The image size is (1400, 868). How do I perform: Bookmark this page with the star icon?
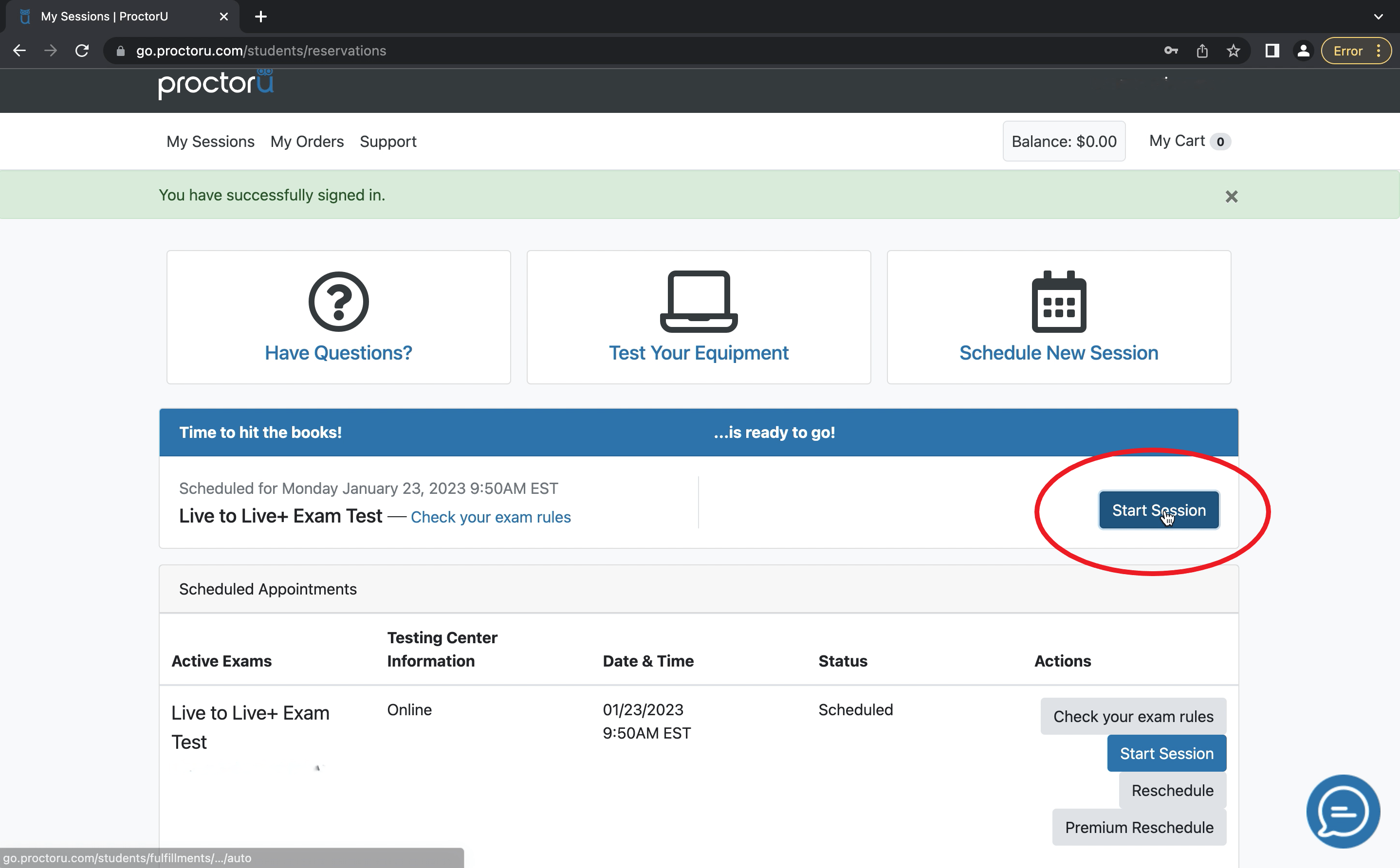1233,51
